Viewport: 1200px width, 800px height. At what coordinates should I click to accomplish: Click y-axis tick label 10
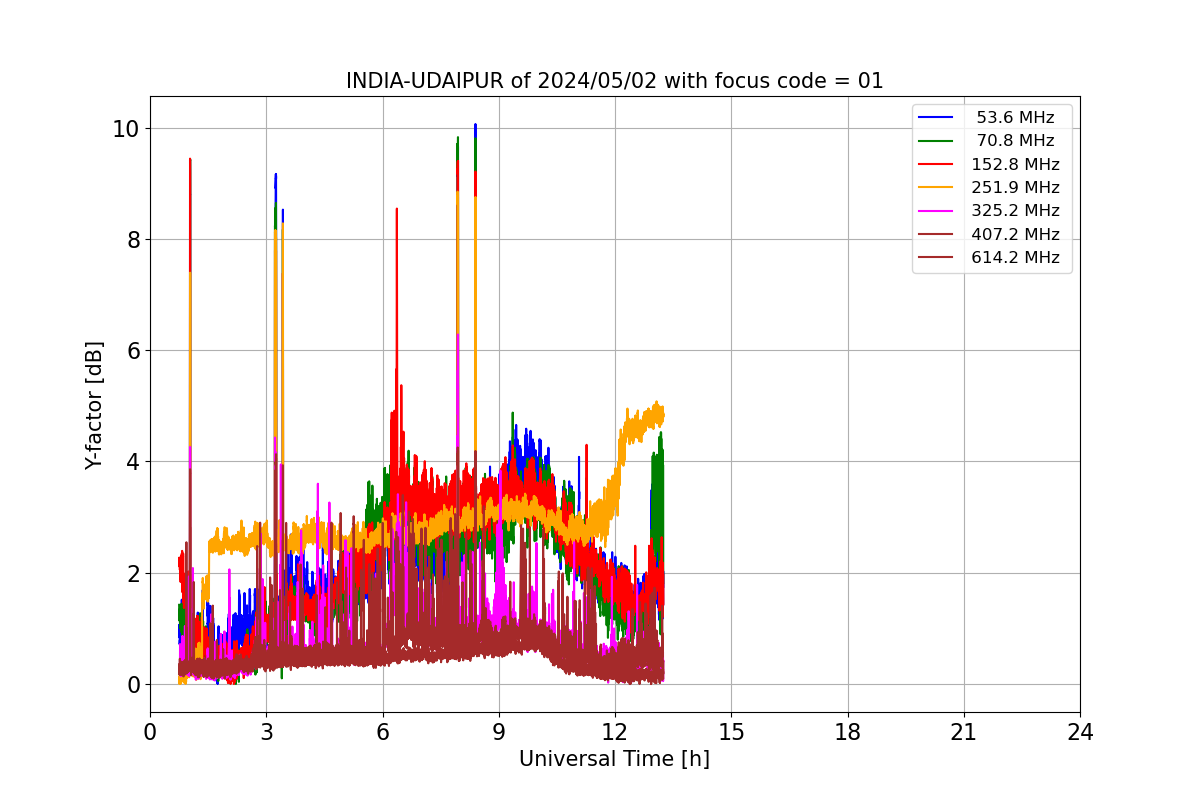tap(126, 129)
